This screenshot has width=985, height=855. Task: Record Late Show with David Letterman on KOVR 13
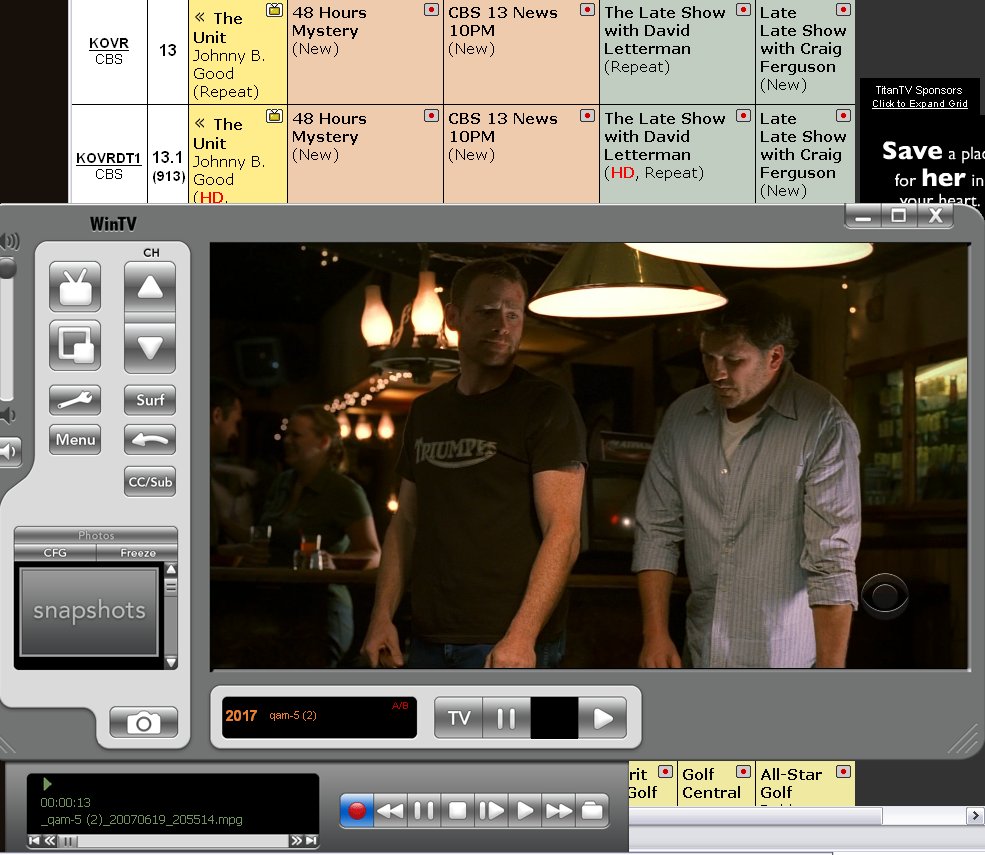tap(743, 9)
